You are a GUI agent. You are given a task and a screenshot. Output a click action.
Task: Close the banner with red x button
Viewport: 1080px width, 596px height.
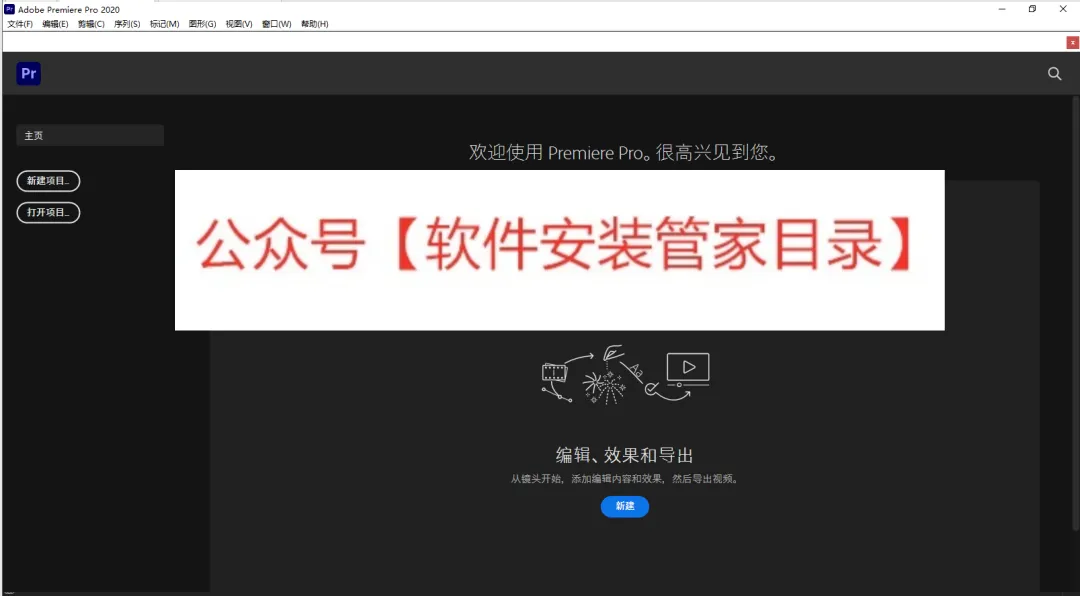tap(1072, 43)
